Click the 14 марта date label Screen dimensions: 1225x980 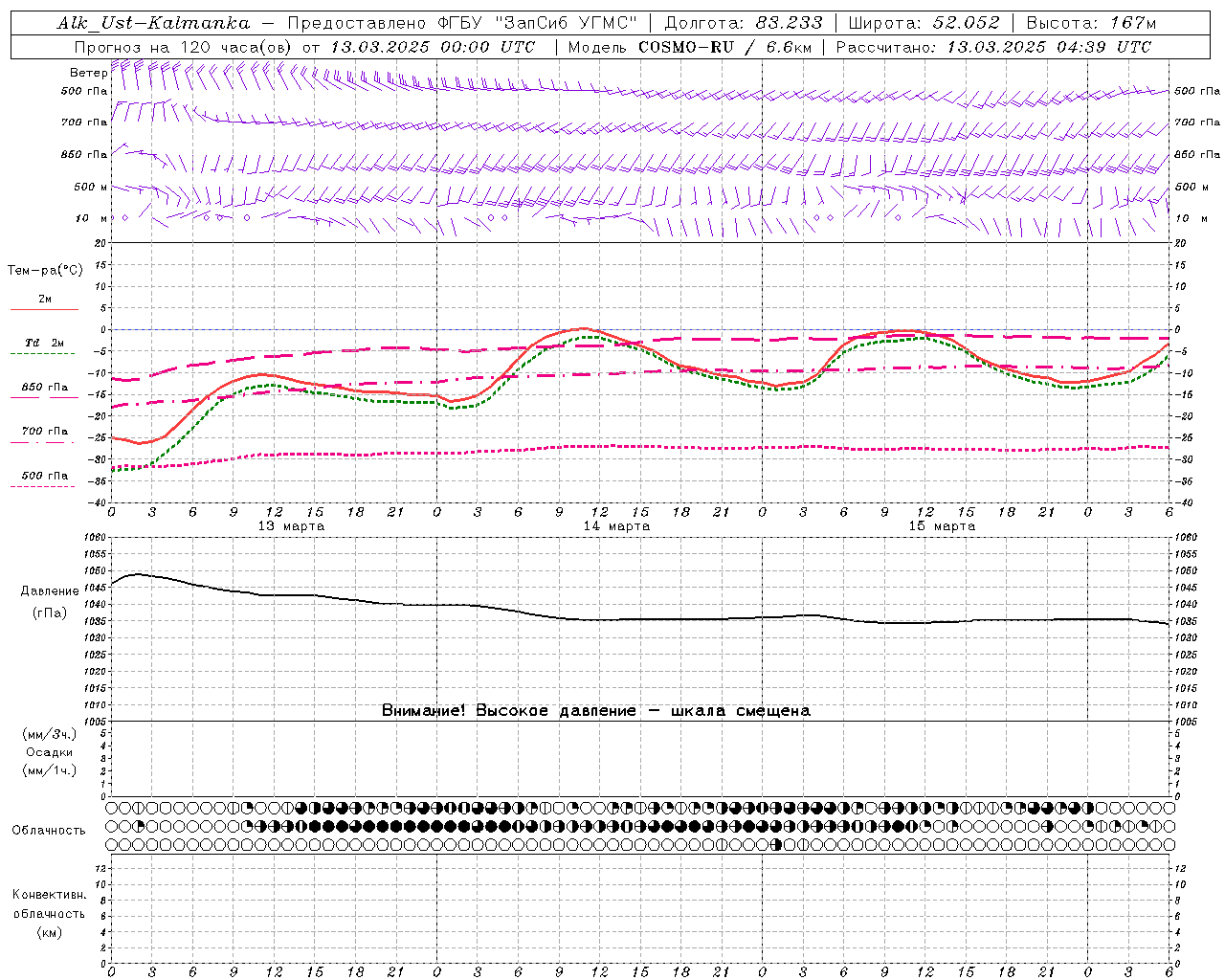[617, 526]
